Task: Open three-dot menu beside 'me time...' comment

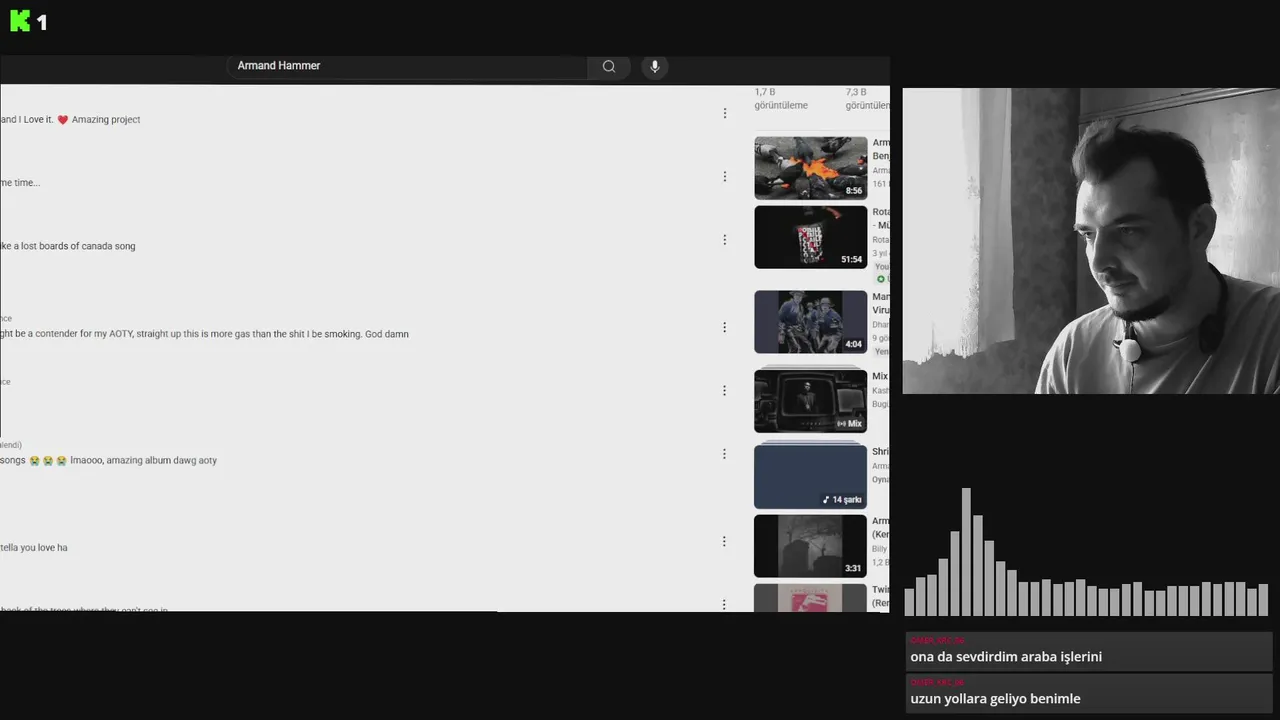Action: click(x=725, y=177)
